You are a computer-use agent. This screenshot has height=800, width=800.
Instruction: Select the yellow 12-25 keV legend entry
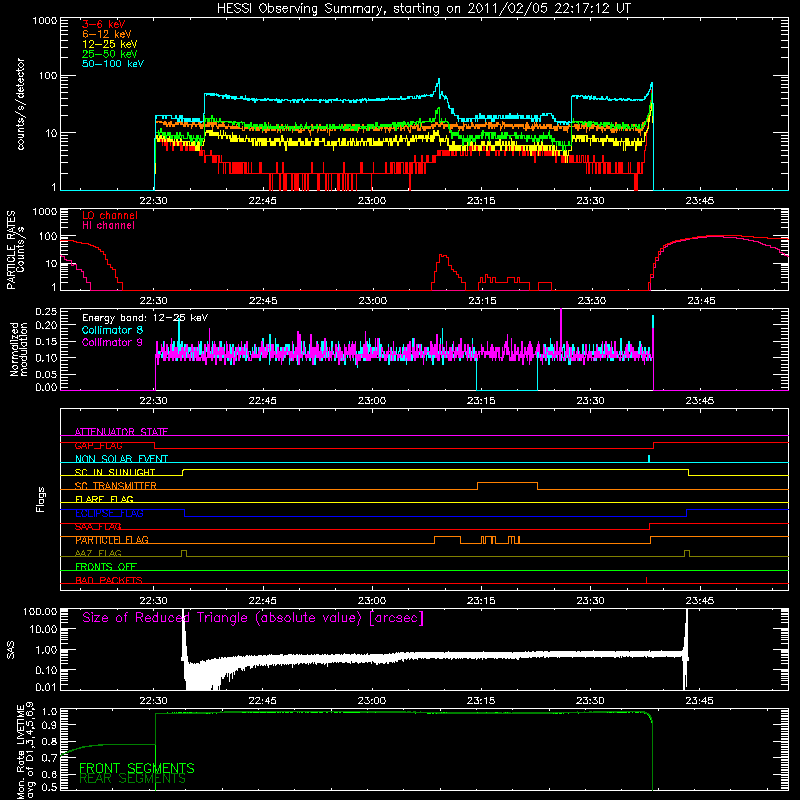click(110, 44)
